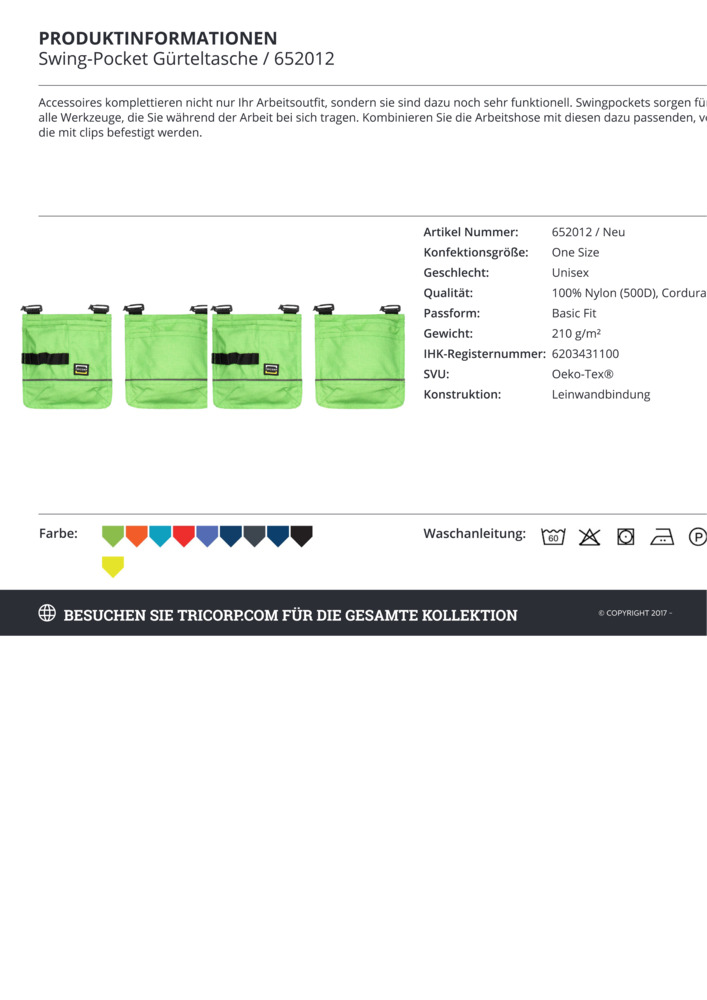Click the ironing symbol

point(662,537)
